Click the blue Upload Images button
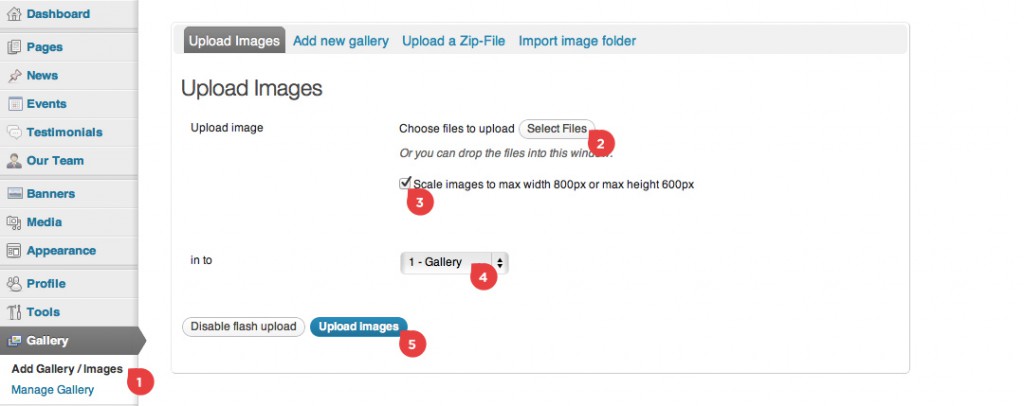The width and height of the screenshot is (1024, 406). (x=359, y=326)
